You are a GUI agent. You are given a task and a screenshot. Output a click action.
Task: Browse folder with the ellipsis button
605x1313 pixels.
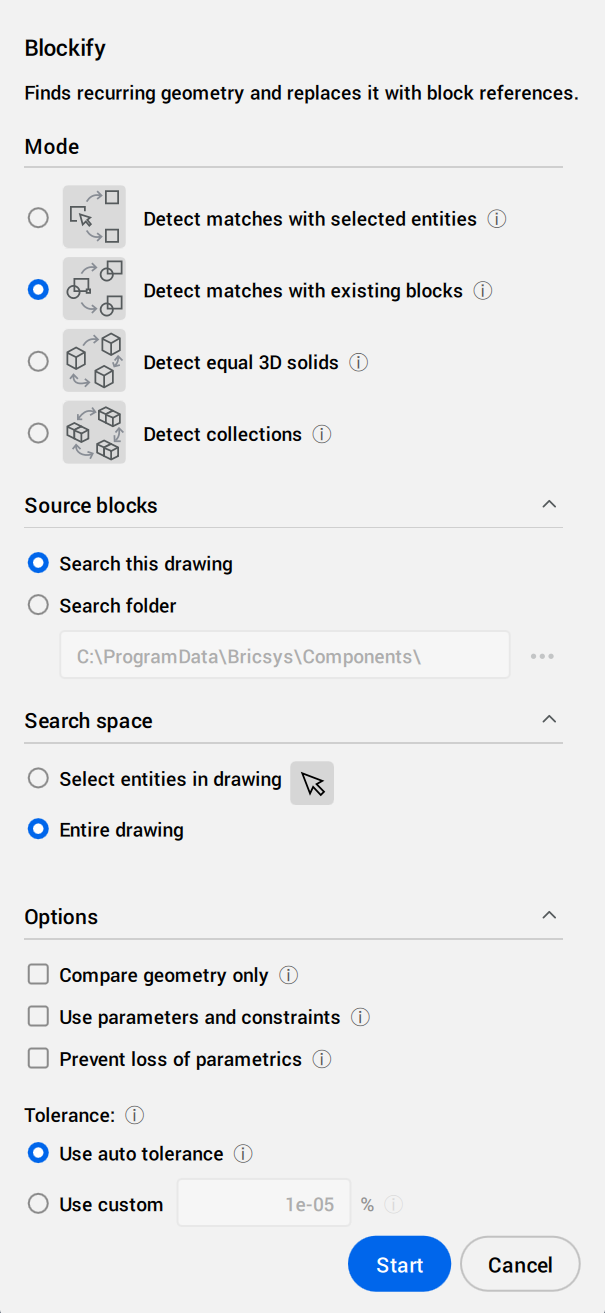tap(542, 656)
